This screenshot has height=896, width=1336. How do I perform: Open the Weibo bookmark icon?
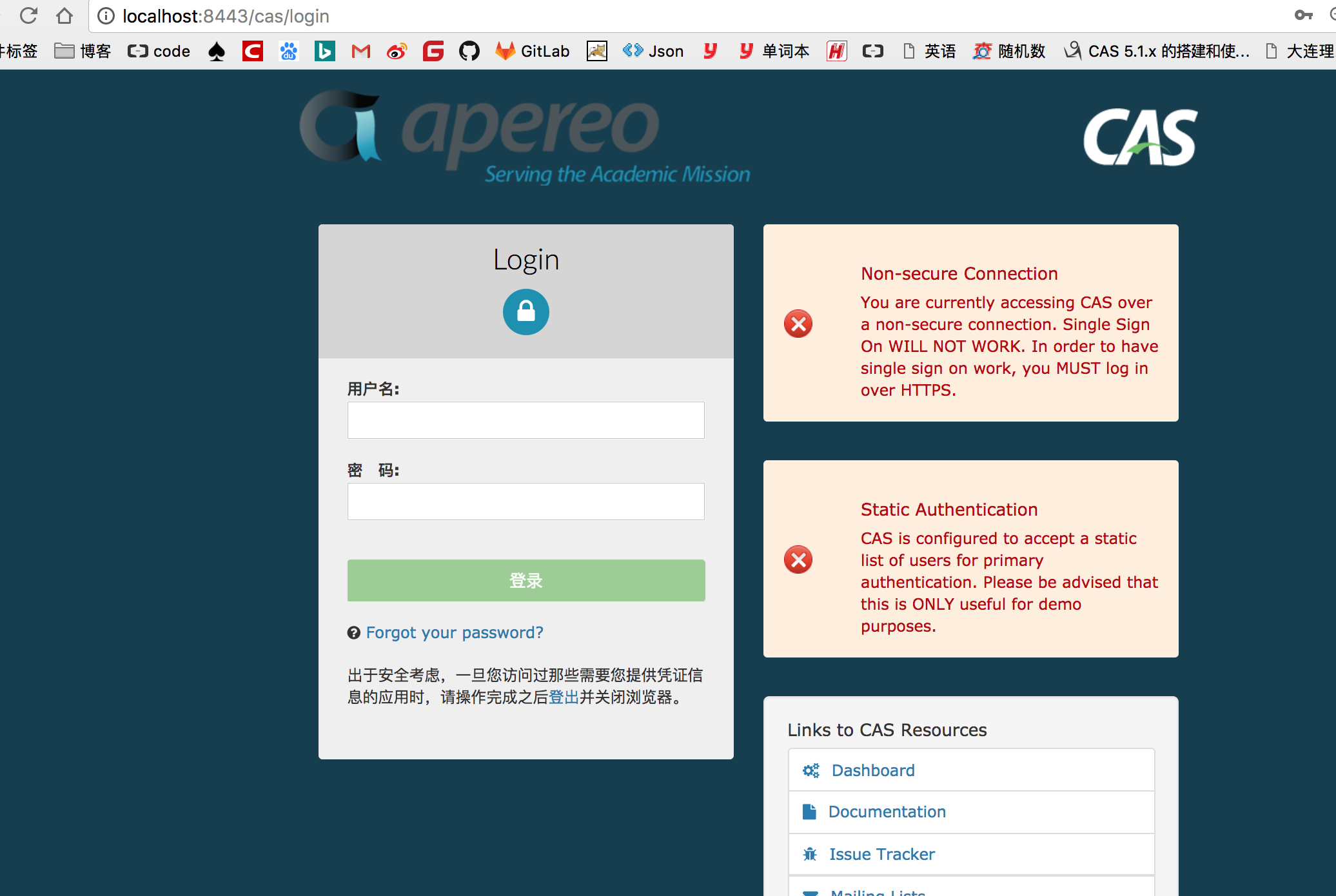397,51
